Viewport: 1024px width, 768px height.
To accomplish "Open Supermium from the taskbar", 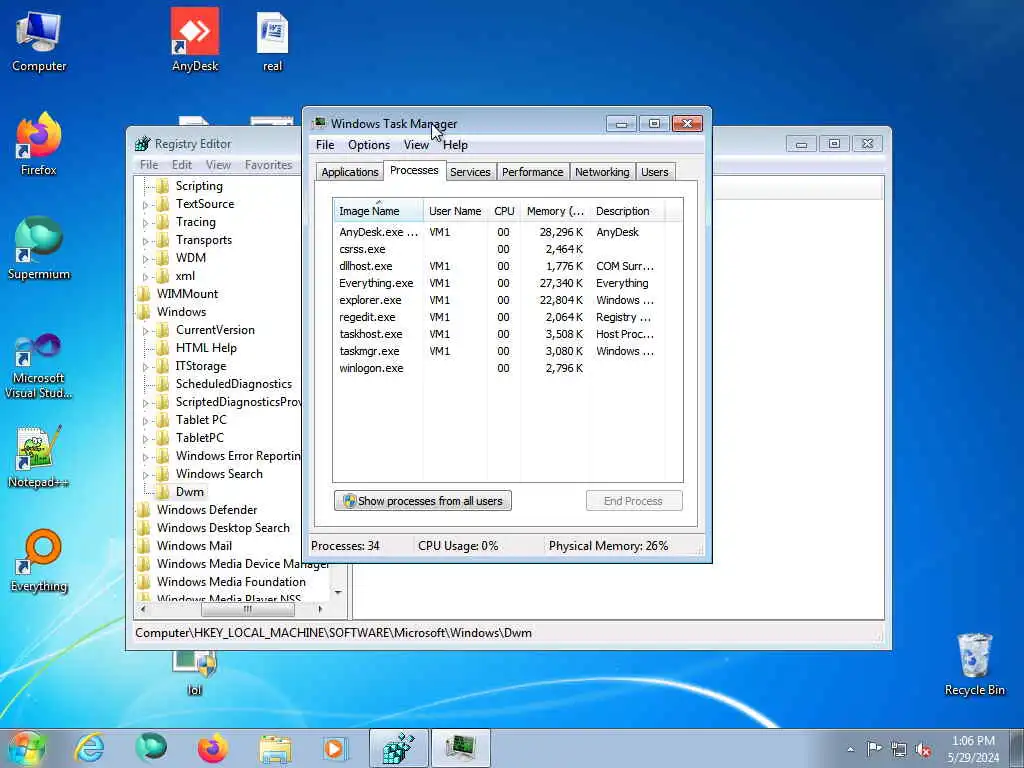I will pyautogui.click(x=151, y=748).
